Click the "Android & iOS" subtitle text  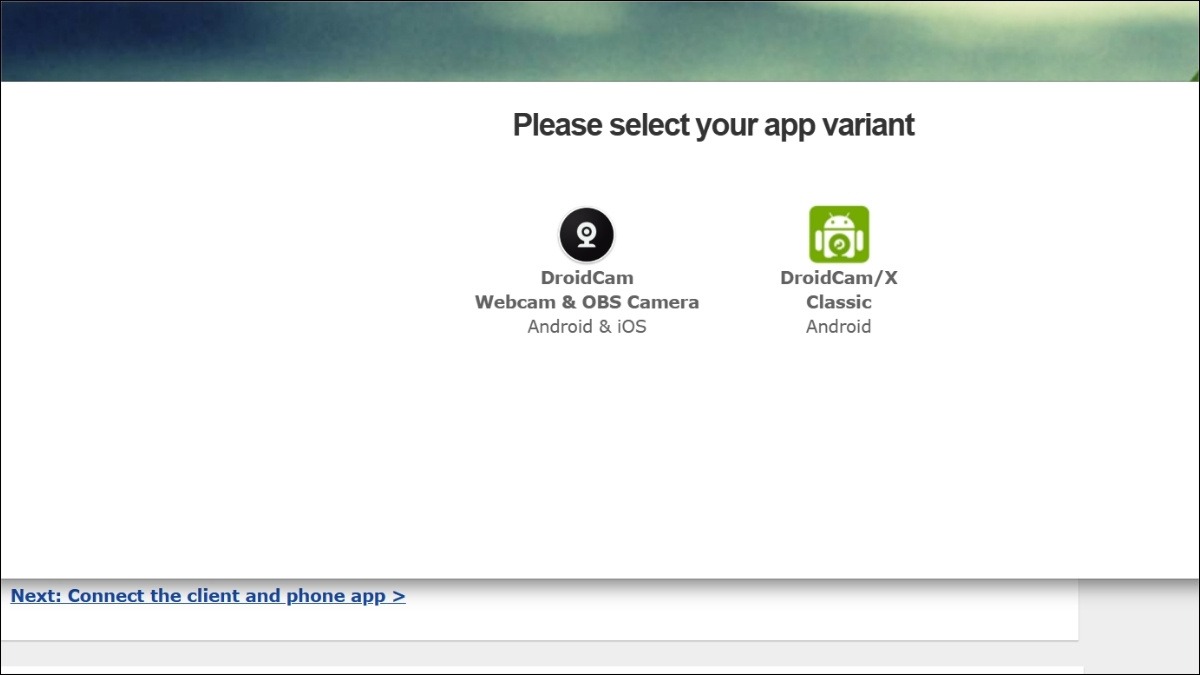(587, 327)
